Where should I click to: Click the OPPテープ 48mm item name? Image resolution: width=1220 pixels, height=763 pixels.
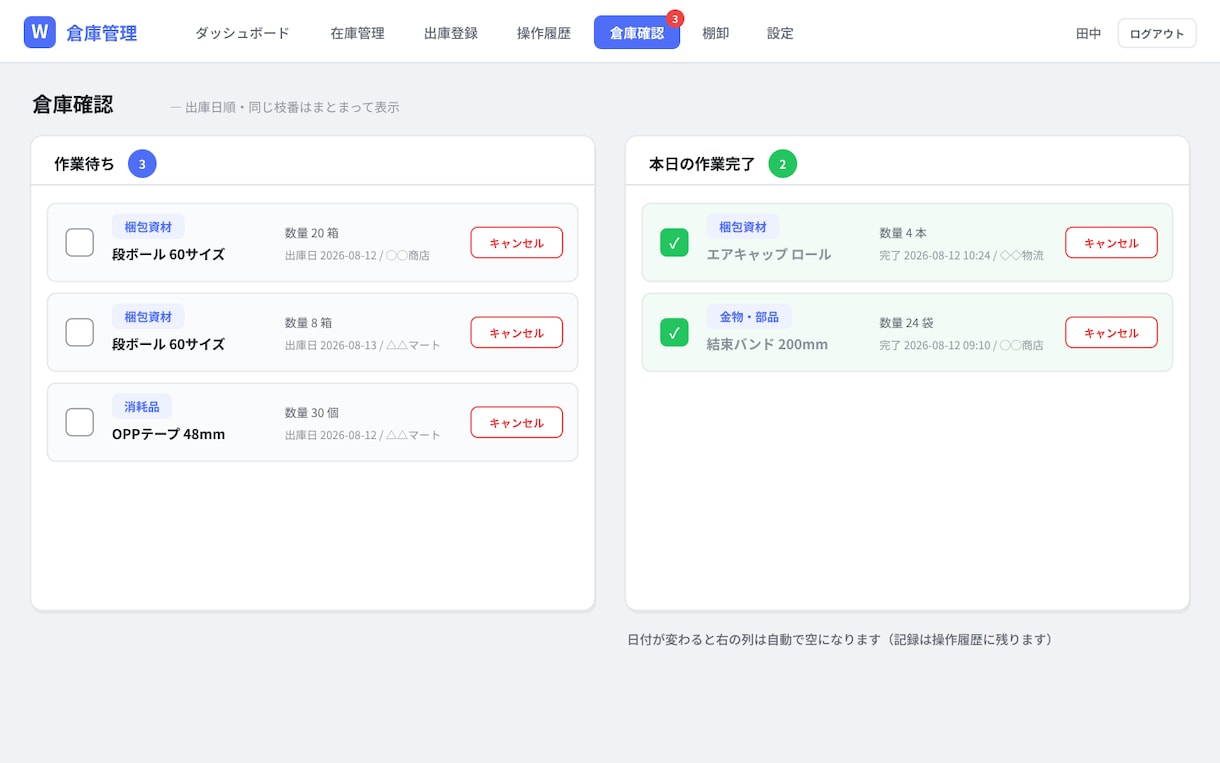tap(168, 434)
